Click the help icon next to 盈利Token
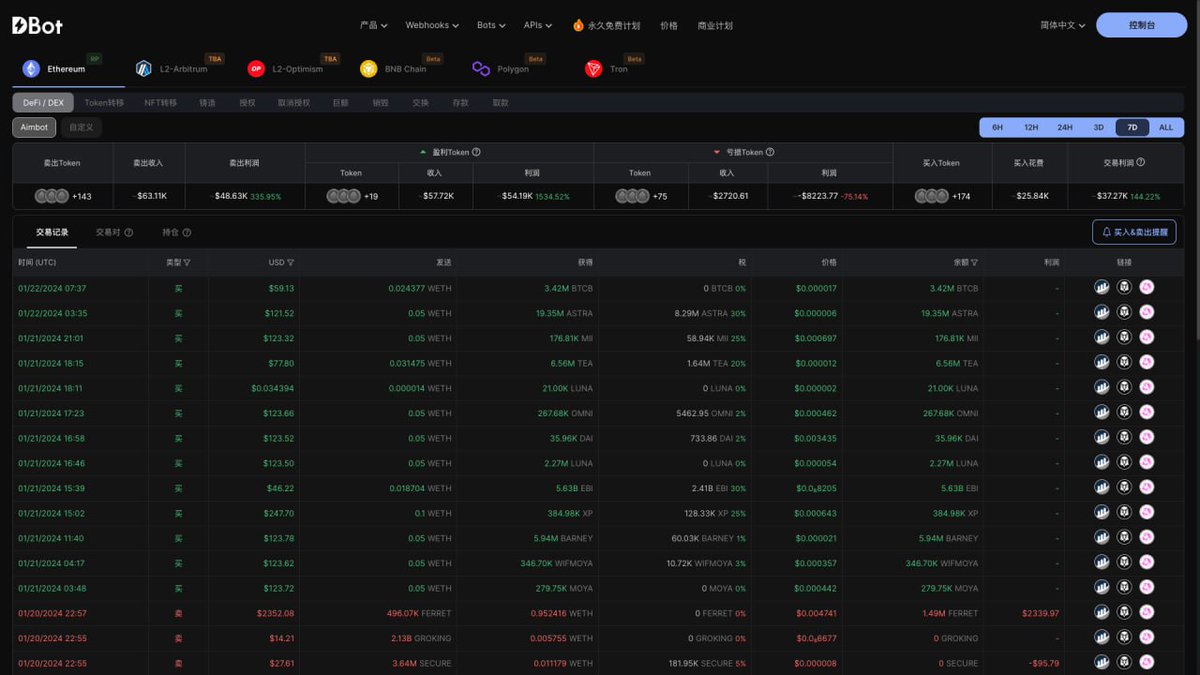Screen dimensions: 1200x675 (476, 152)
